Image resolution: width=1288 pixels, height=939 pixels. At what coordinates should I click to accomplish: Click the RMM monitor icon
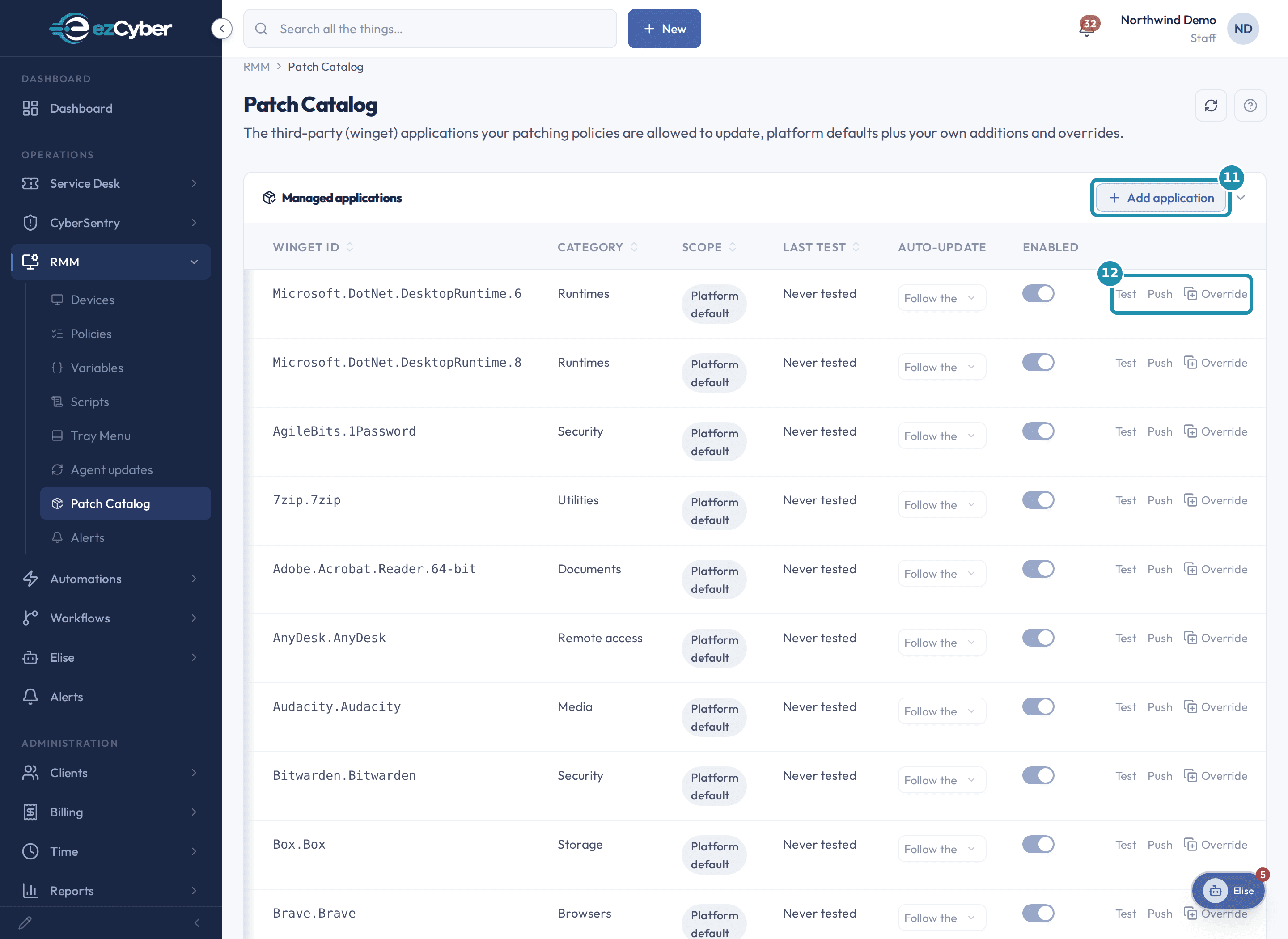pyautogui.click(x=30, y=262)
